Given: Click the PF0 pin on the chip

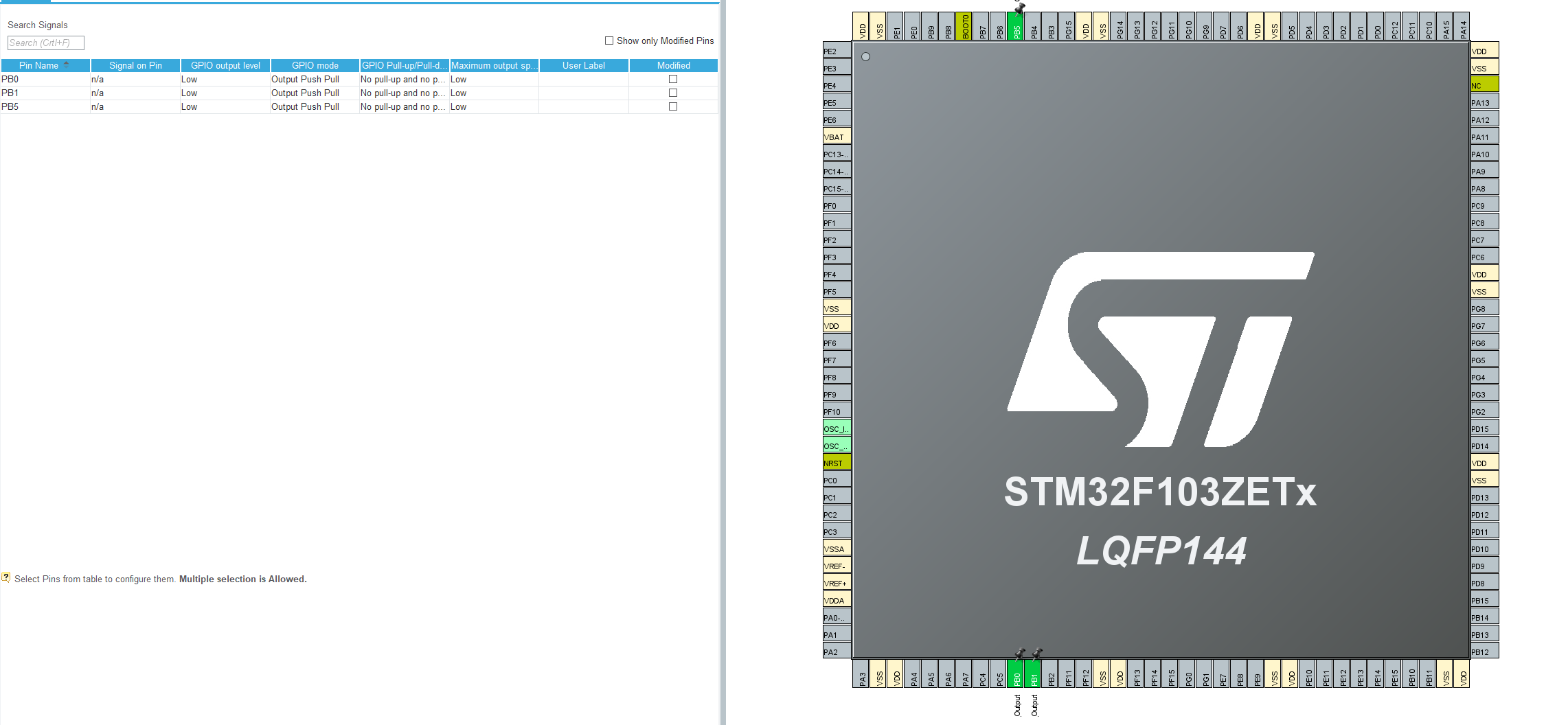Looking at the screenshot, I should coord(837,205).
